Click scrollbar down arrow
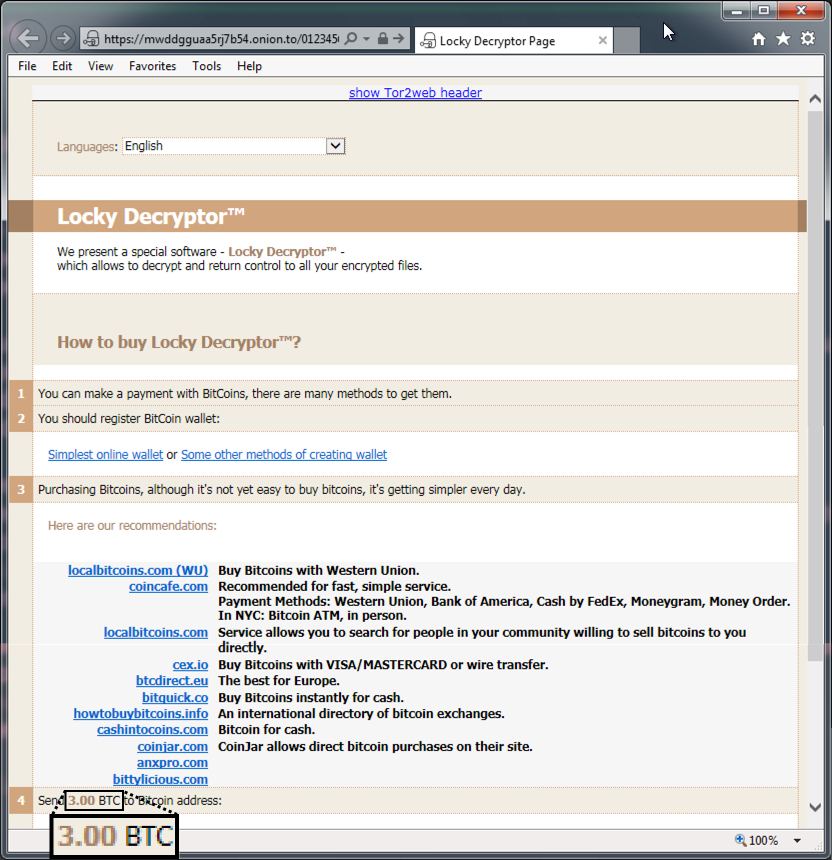 [x=815, y=807]
